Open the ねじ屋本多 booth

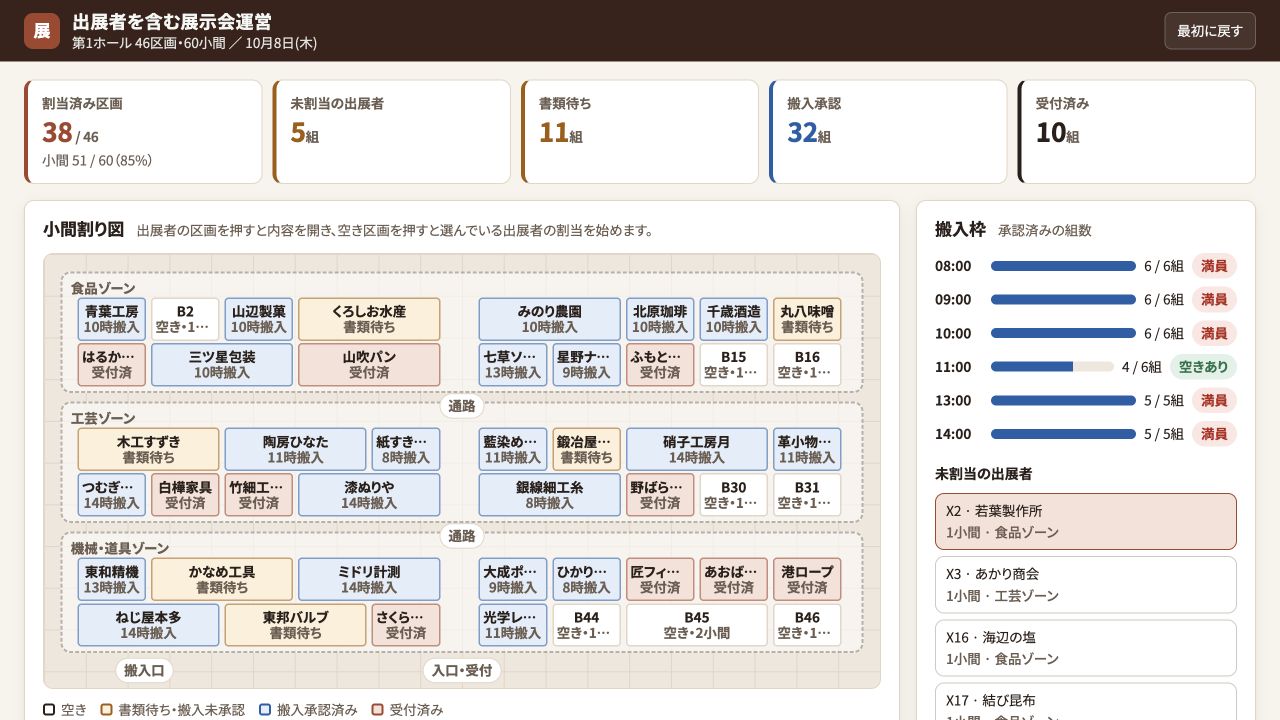click(x=148, y=625)
